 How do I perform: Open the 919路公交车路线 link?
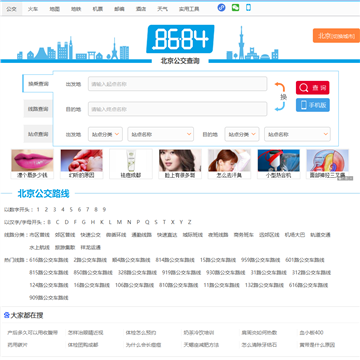point(182,273)
